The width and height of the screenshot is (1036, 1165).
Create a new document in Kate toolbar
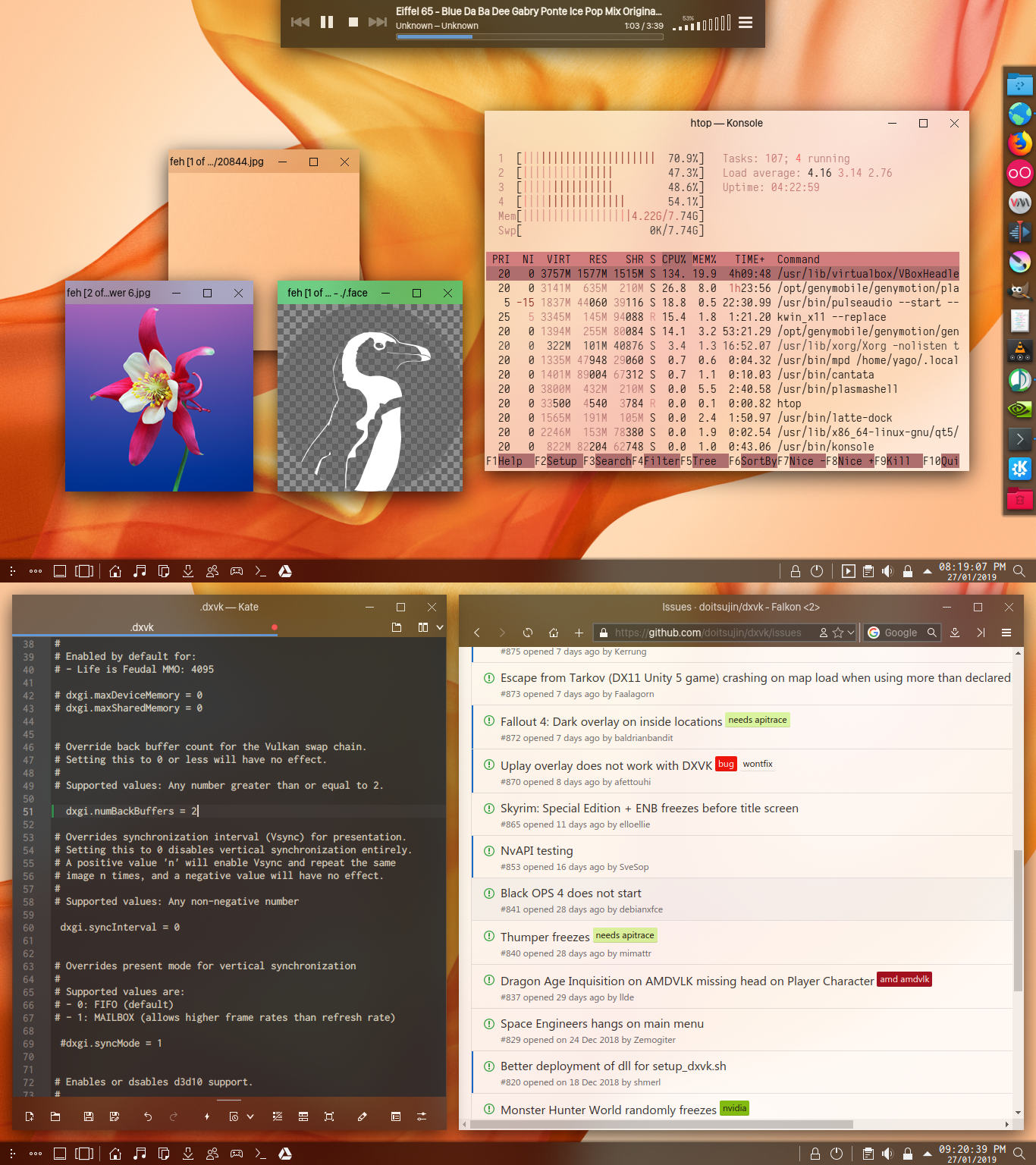(x=30, y=1116)
